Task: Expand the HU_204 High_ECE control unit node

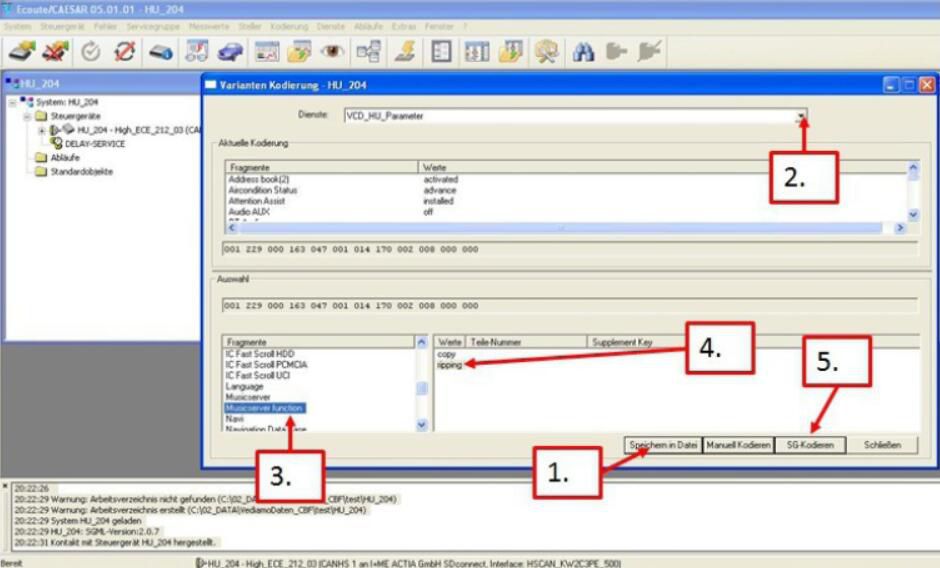Action: point(41,130)
